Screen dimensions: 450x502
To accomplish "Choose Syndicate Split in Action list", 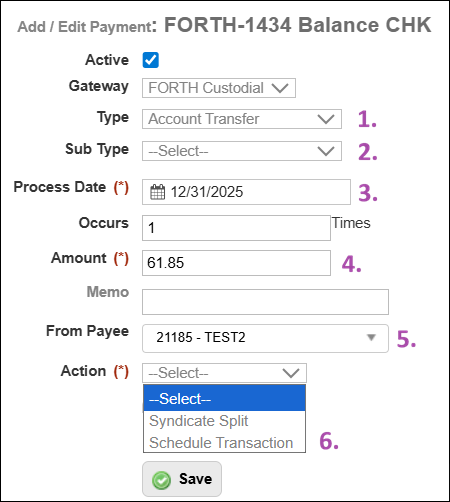I will tap(224, 421).
